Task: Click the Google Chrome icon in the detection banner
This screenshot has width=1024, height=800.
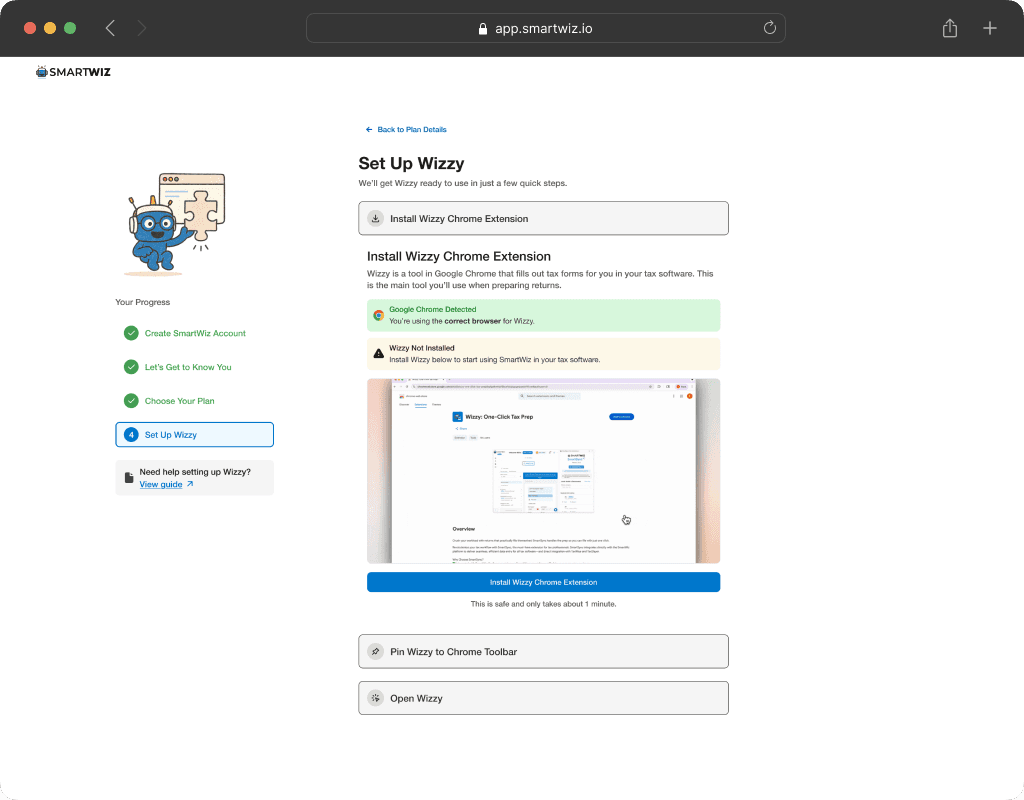Action: pyautogui.click(x=378, y=314)
